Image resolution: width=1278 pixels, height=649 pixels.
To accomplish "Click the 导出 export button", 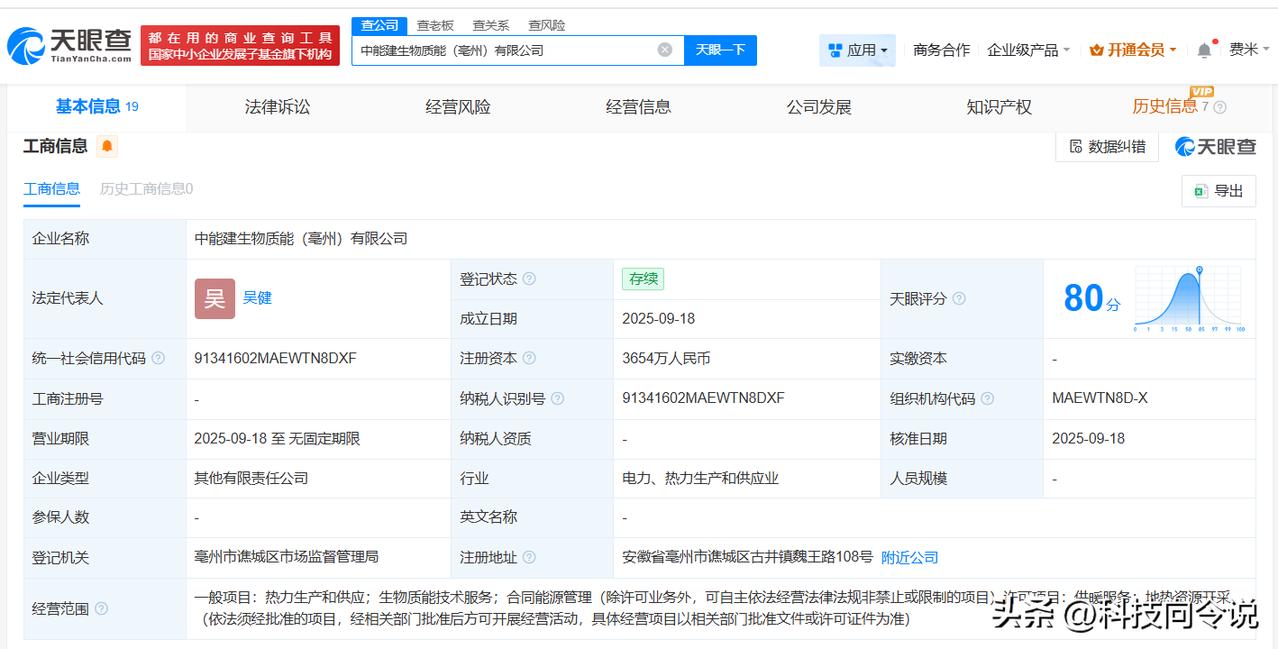I will tap(1218, 191).
